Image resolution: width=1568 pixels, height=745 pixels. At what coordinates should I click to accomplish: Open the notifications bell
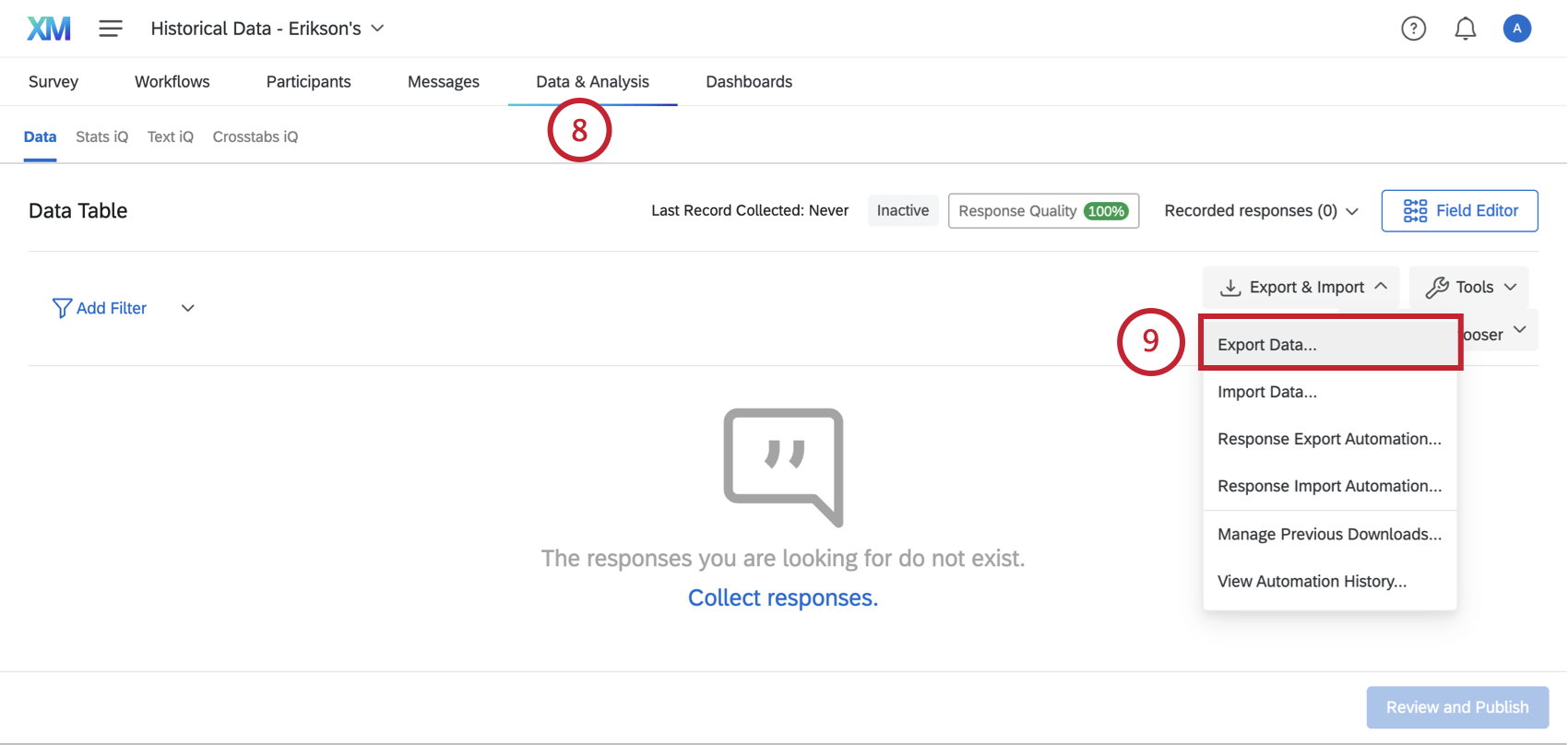pyautogui.click(x=1466, y=29)
